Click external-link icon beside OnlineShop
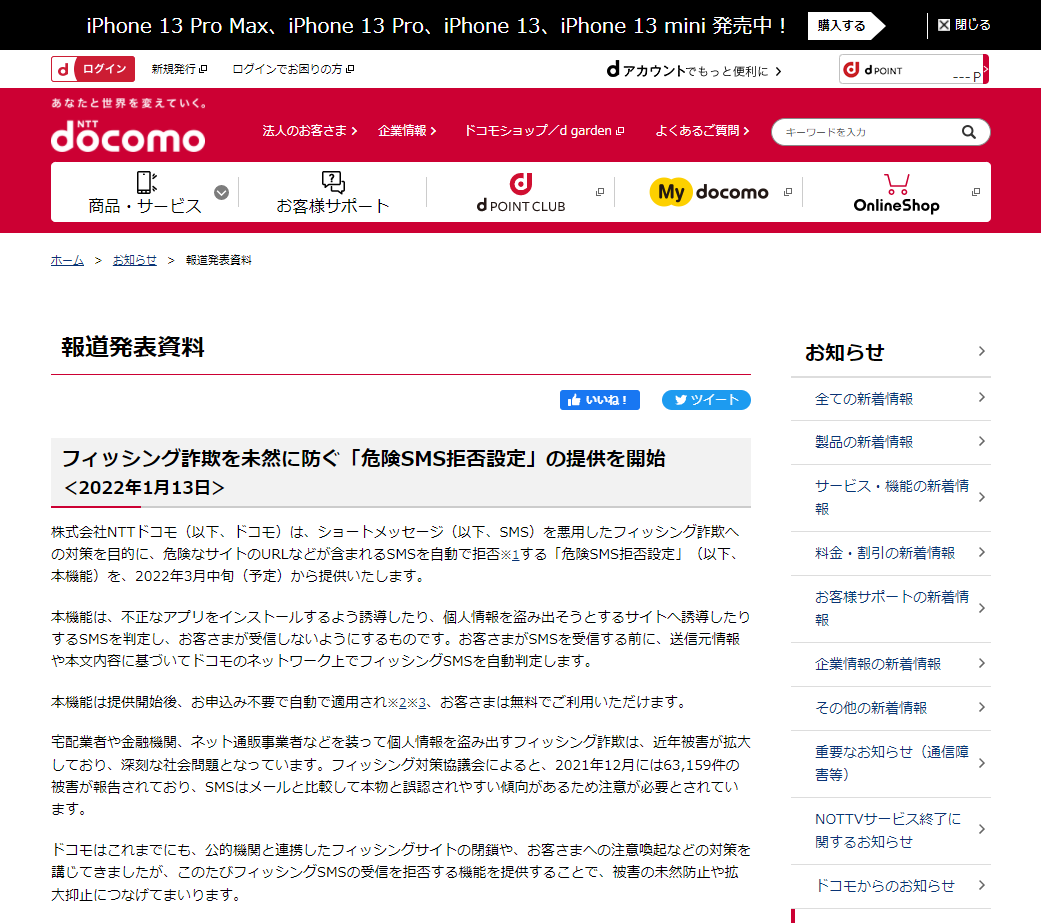The height and width of the screenshot is (923, 1041). point(976,192)
